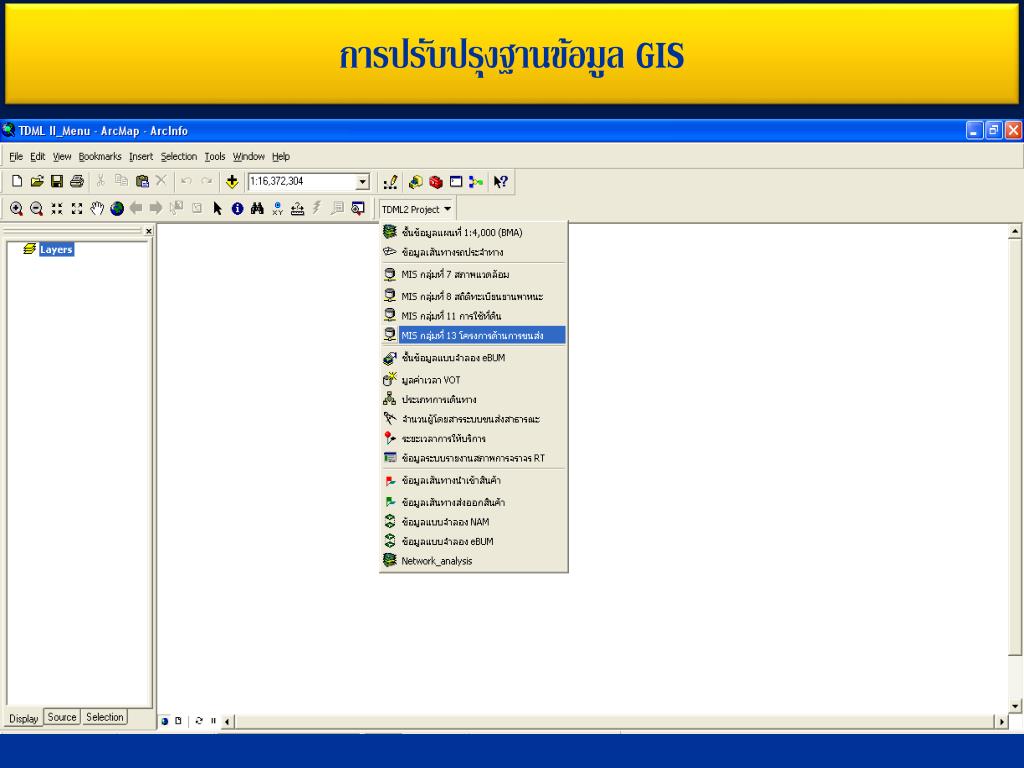Activate the Identify tool
This screenshot has height=768, width=1024.
[238, 208]
